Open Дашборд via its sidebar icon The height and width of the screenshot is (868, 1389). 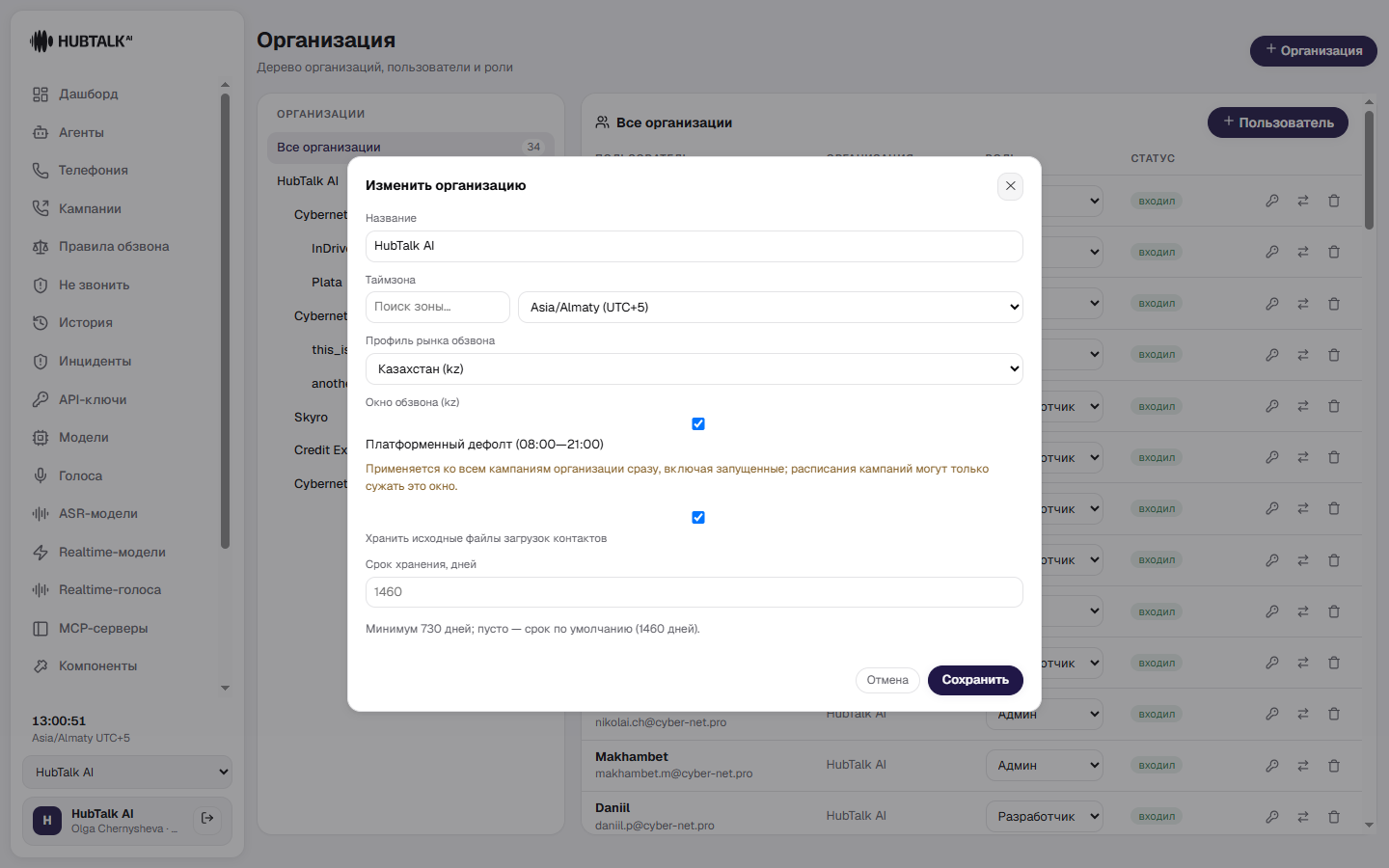(41, 95)
